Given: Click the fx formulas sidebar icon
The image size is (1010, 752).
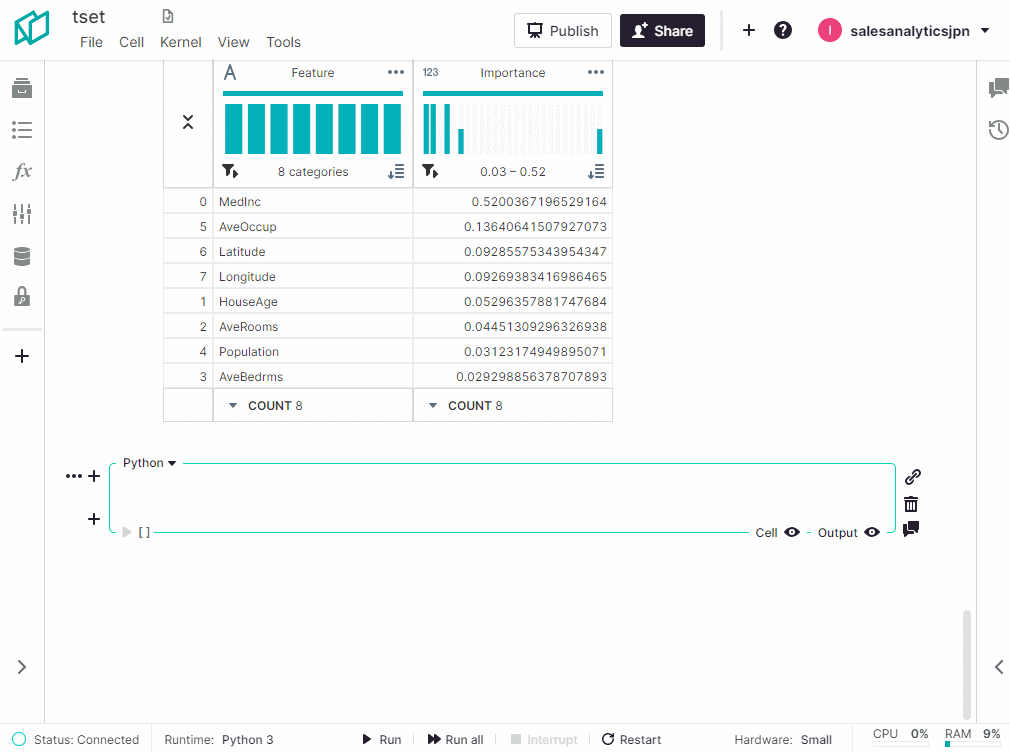Looking at the screenshot, I should pos(22,172).
